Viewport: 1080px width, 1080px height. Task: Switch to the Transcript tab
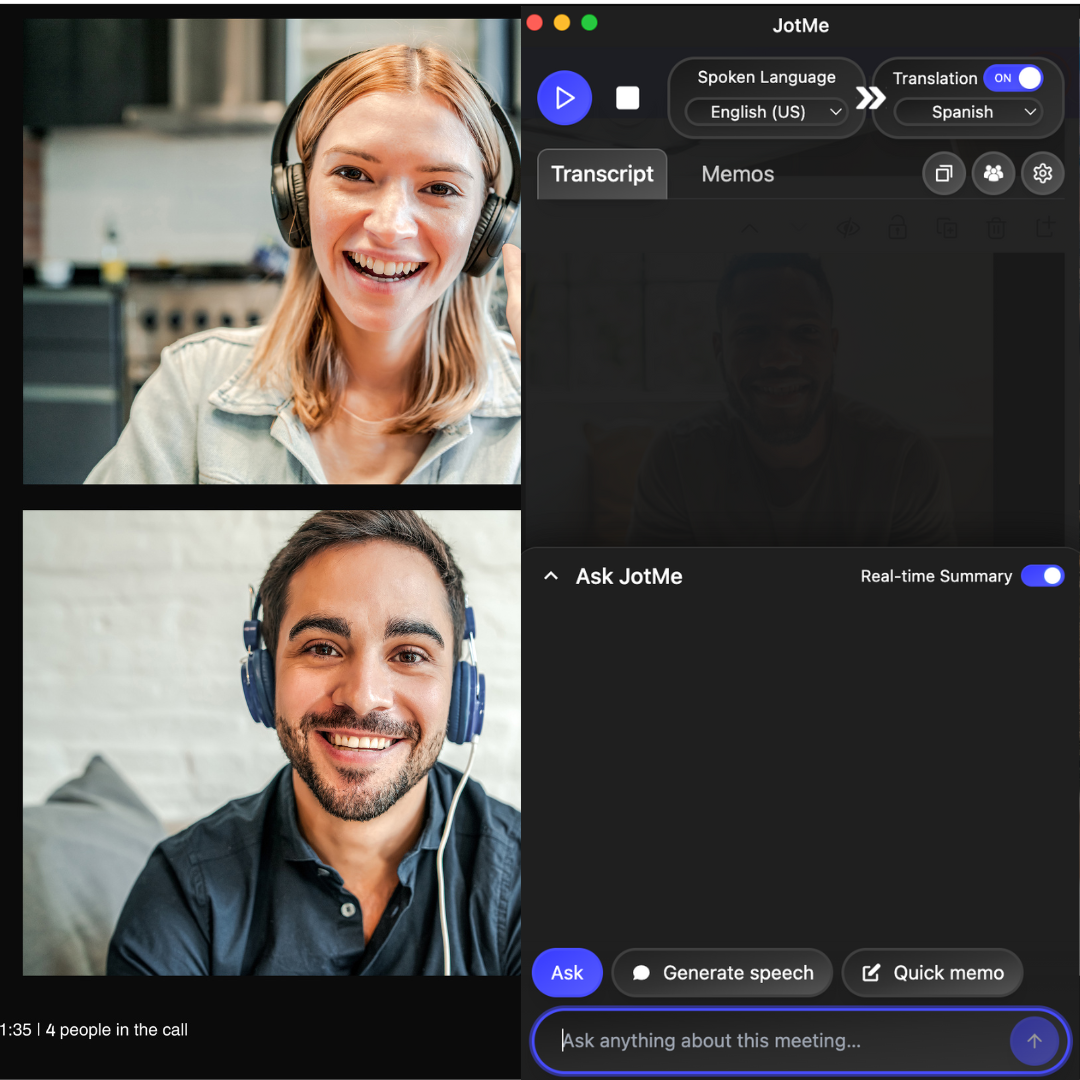point(602,174)
